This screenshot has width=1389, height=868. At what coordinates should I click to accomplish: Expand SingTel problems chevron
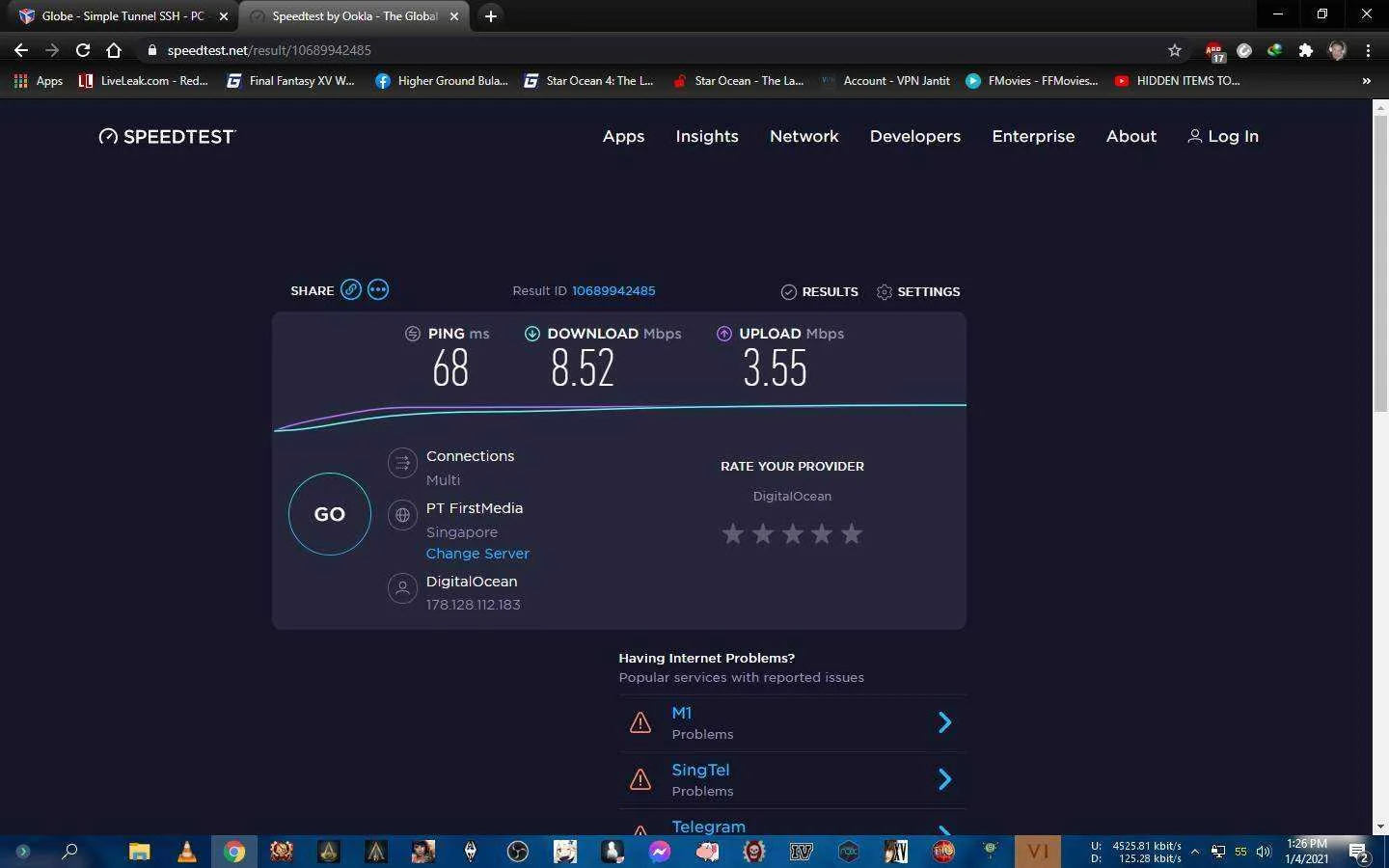coord(945,779)
